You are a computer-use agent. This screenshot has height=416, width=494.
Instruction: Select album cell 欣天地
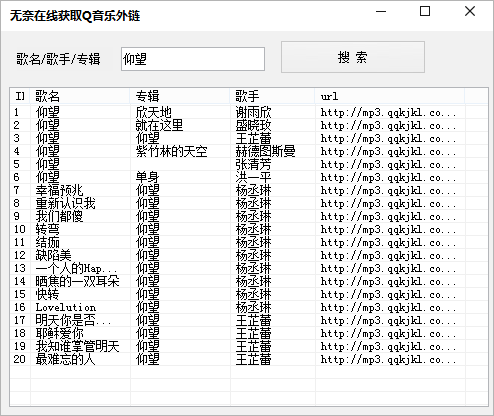(153, 113)
